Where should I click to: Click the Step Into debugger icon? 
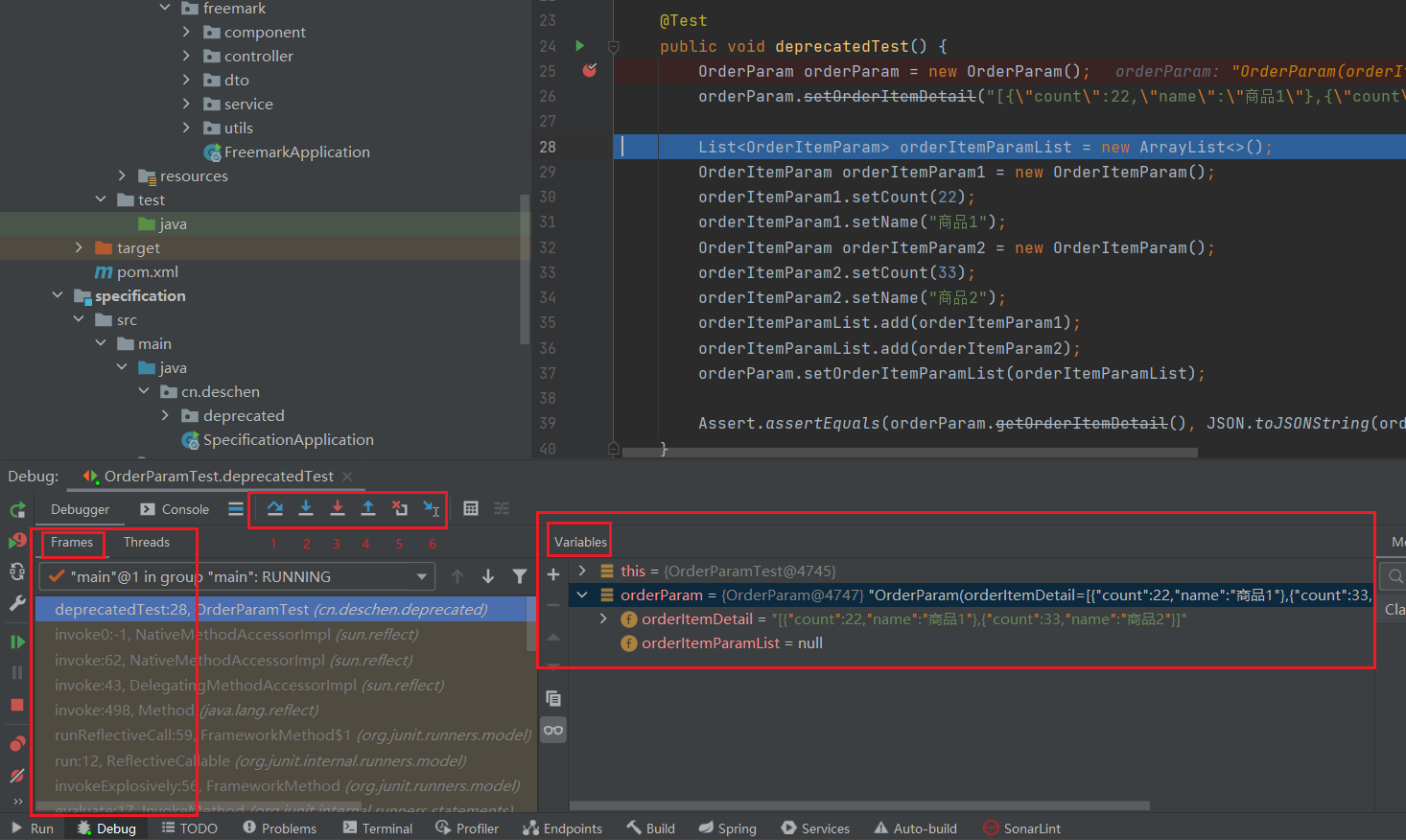tap(306, 508)
